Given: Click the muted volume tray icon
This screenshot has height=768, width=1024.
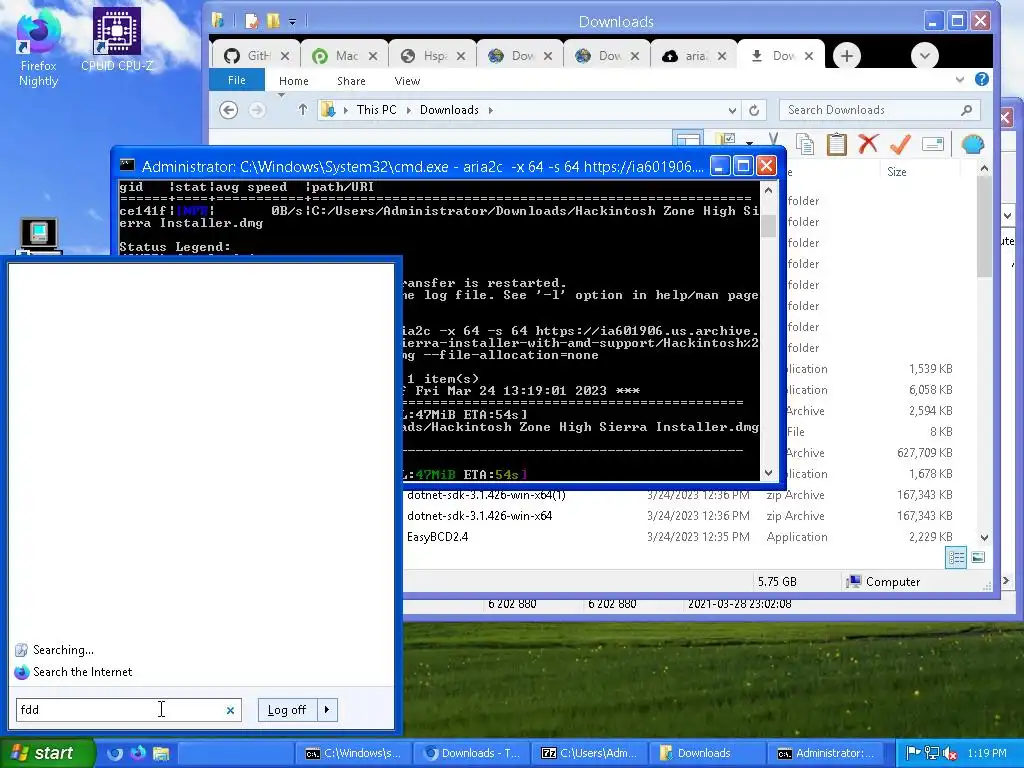Looking at the screenshot, I should click(x=950, y=754).
